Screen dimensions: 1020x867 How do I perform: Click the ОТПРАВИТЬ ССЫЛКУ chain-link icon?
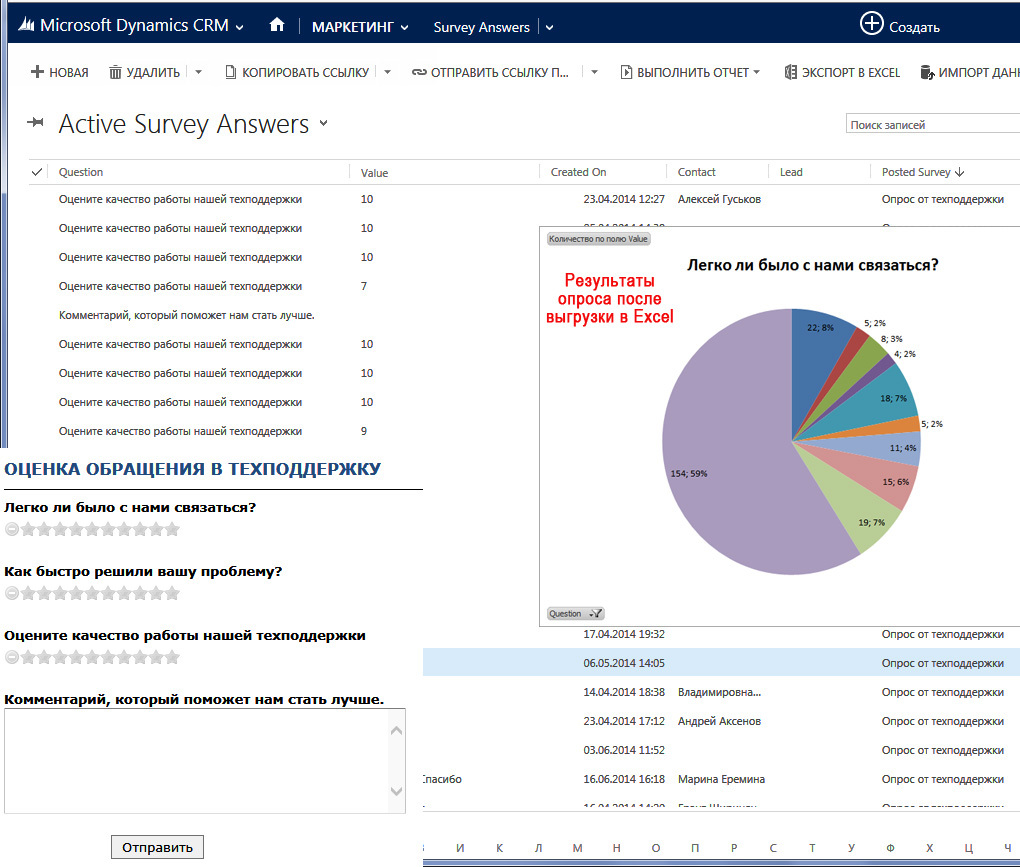click(x=421, y=72)
